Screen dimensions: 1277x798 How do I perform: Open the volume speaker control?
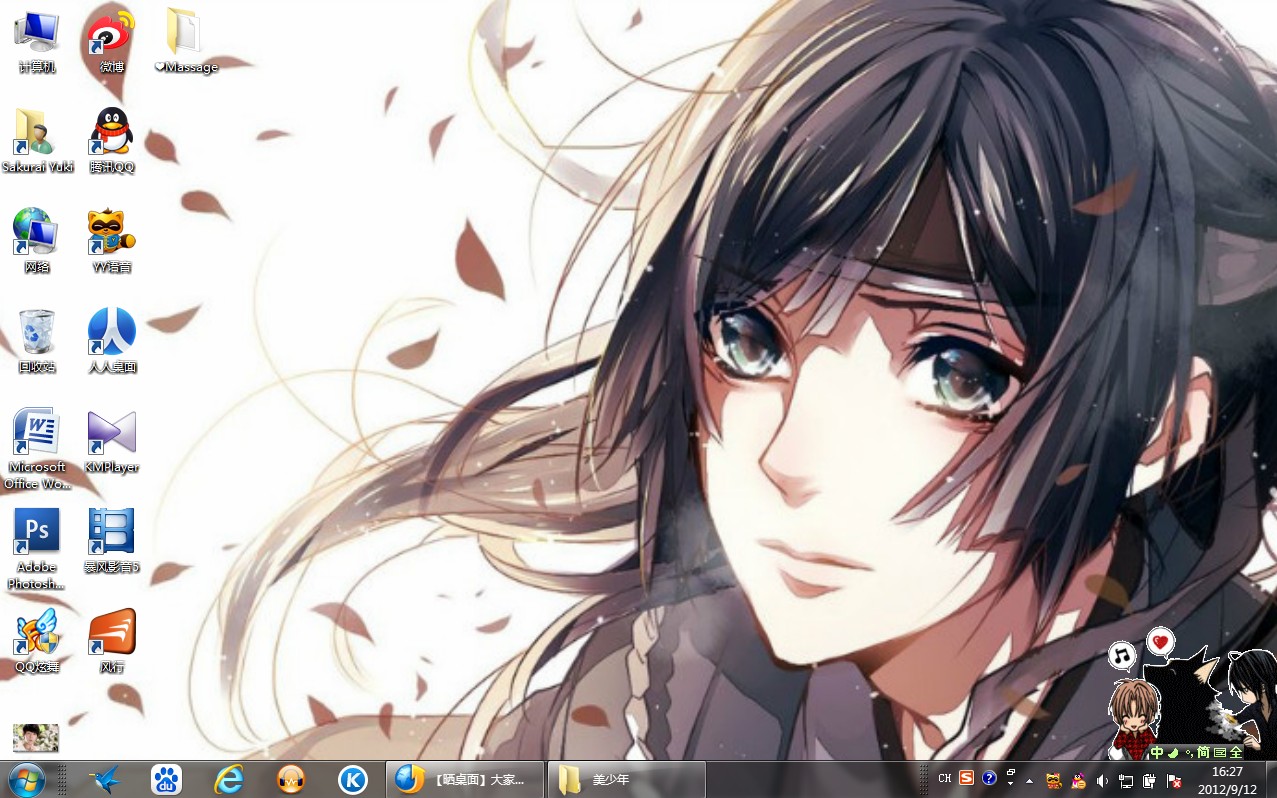coord(1102,780)
